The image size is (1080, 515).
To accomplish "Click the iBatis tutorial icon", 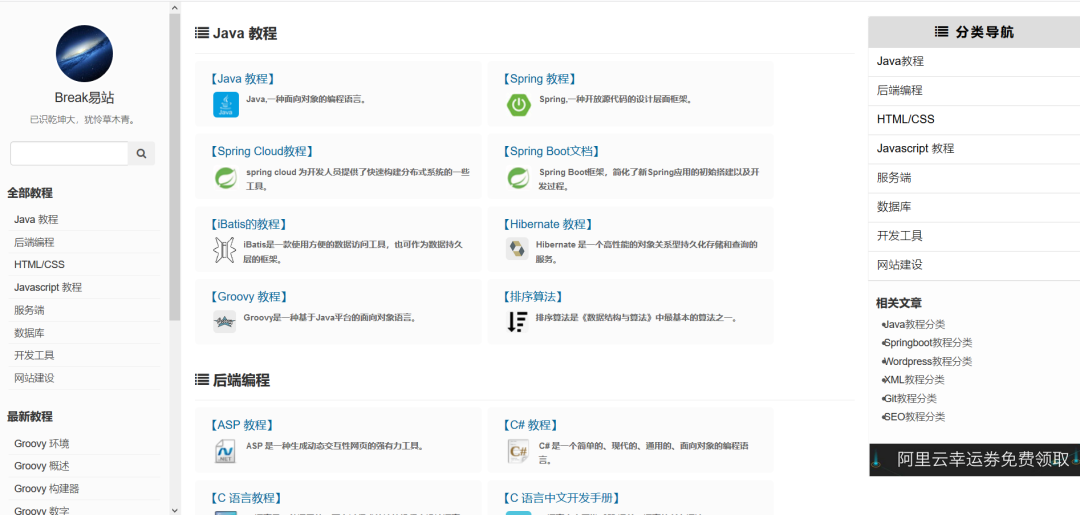I will pos(225,250).
